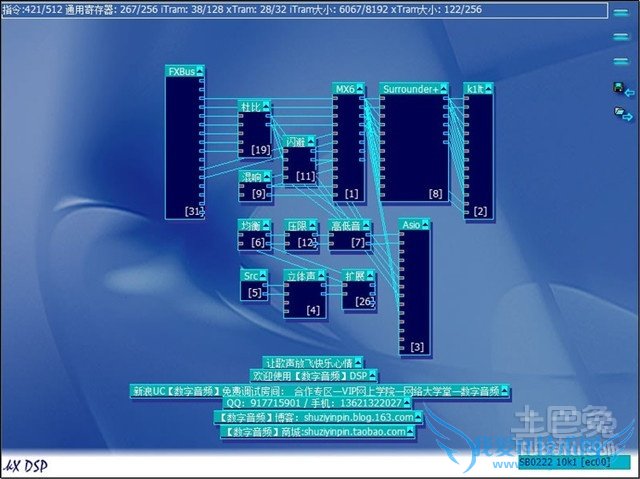The height and width of the screenshot is (479, 640).
Task: Select the 欢迎使用【数字音频】DSP label block
Action: click(313, 375)
